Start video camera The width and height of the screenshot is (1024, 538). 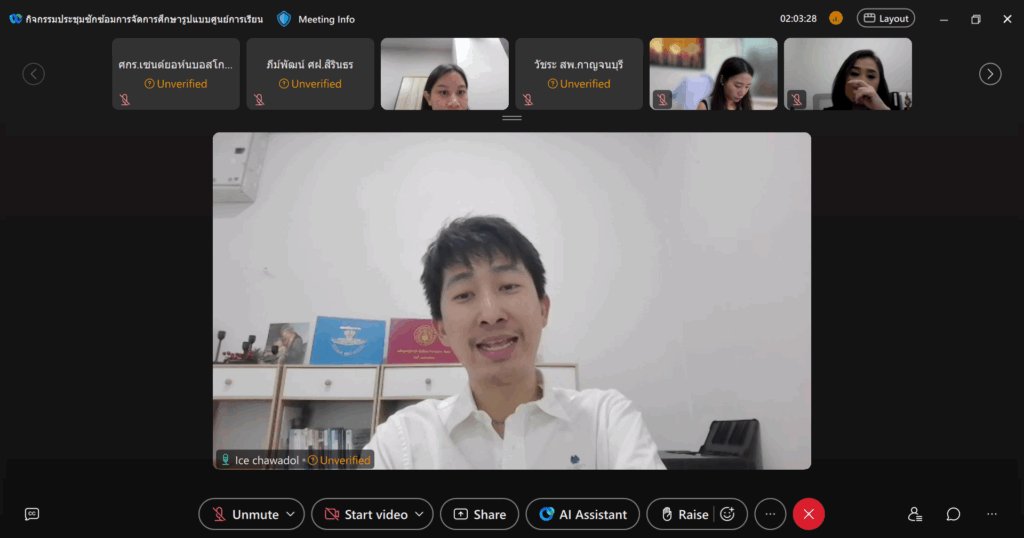(364, 514)
